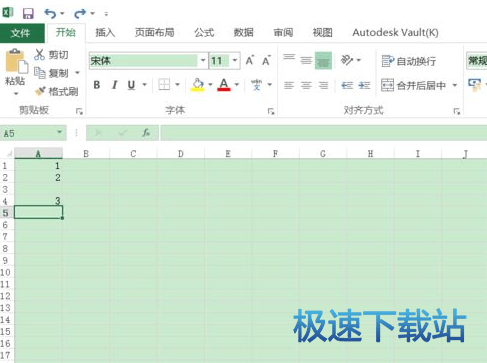Switch to the 插入 tab
This screenshot has height=363, width=487.
click(105, 33)
